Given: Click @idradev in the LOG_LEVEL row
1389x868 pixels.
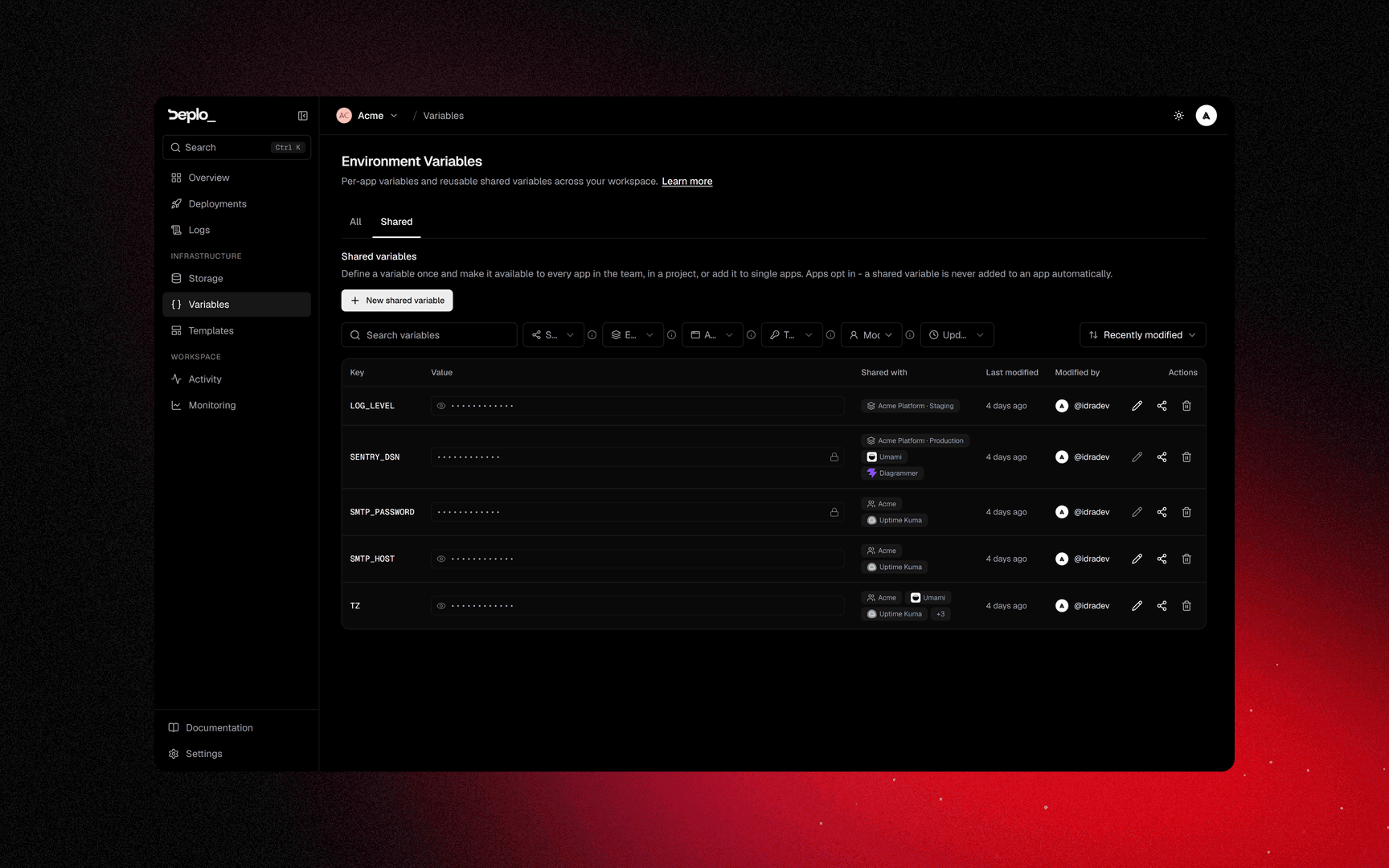Looking at the screenshot, I should tap(1092, 406).
